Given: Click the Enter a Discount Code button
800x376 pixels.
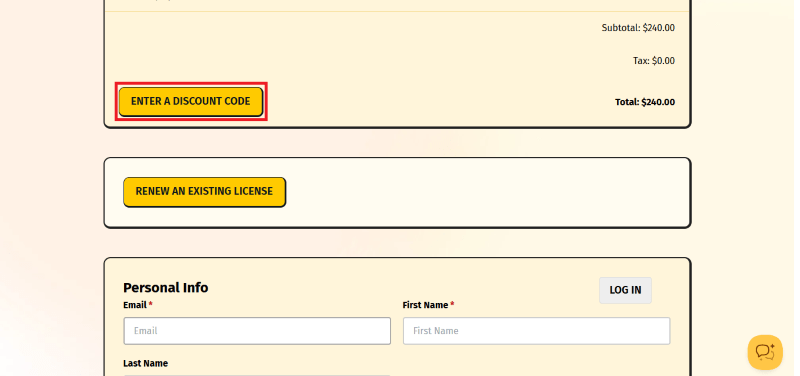Looking at the screenshot, I should point(191,102).
